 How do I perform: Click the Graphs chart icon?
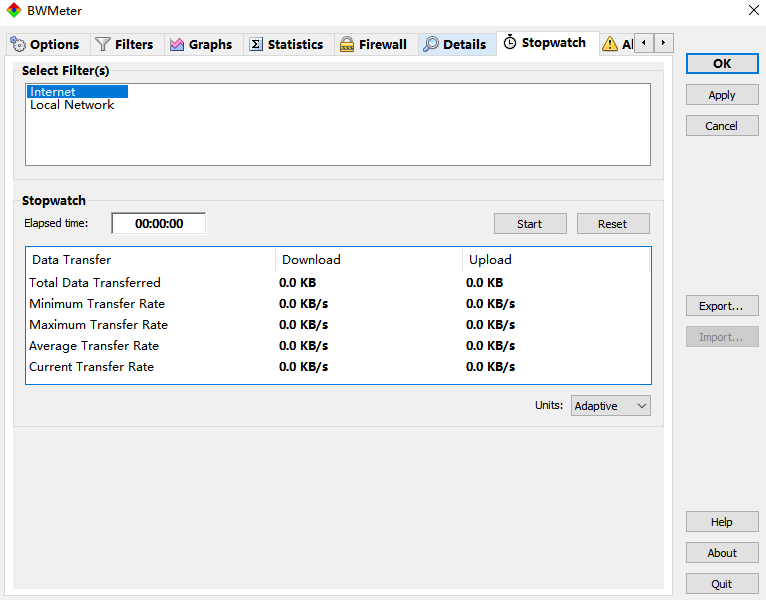point(177,44)
